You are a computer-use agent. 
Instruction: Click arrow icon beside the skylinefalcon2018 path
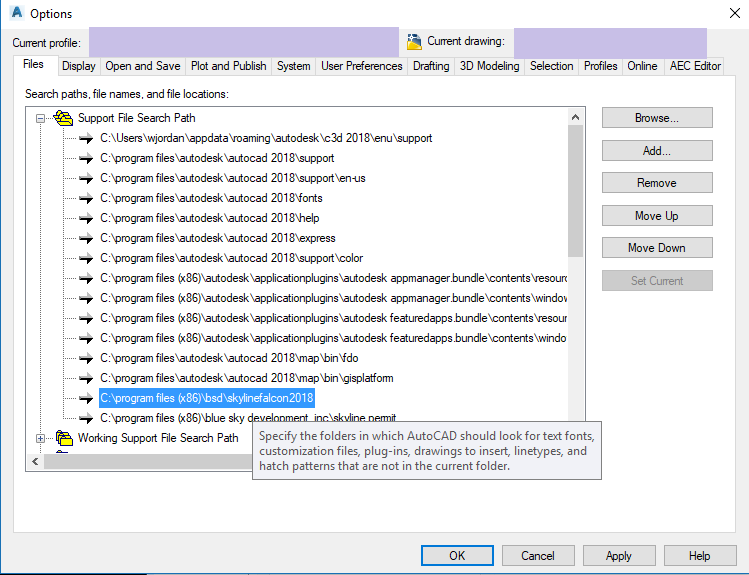point(86,398)
